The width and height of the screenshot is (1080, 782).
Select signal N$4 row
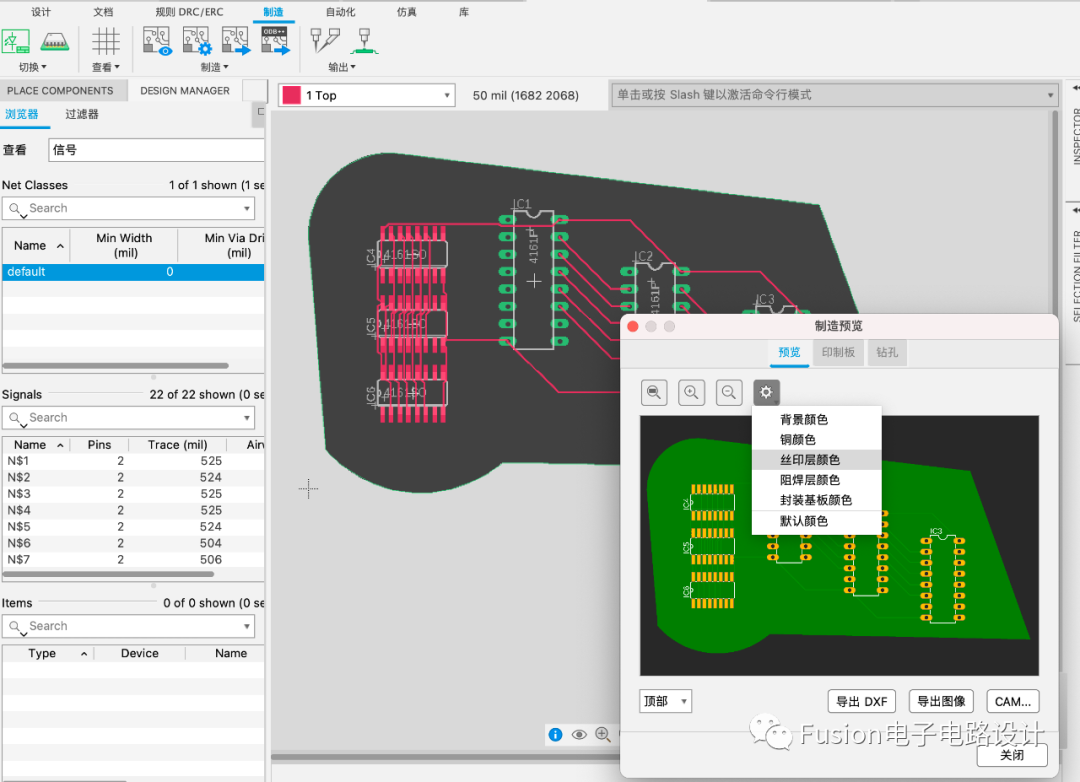tap(132, 511)
